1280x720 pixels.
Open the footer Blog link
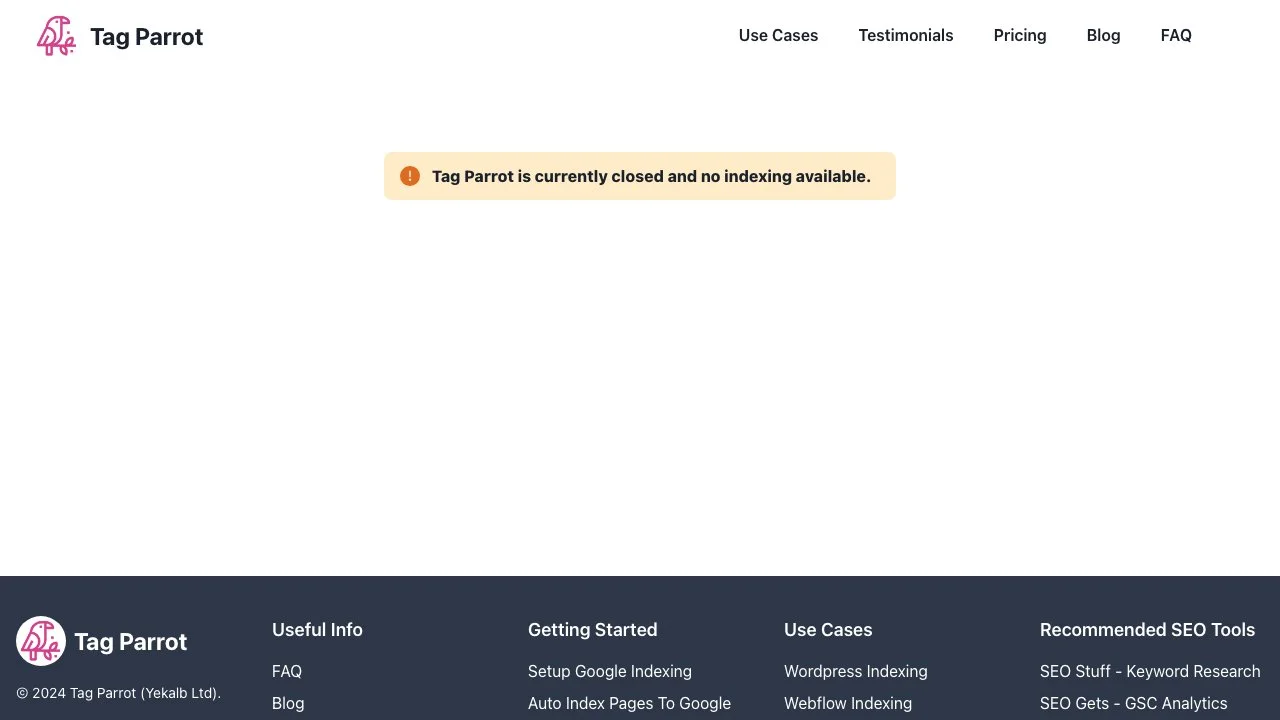[x=288, y=703]
